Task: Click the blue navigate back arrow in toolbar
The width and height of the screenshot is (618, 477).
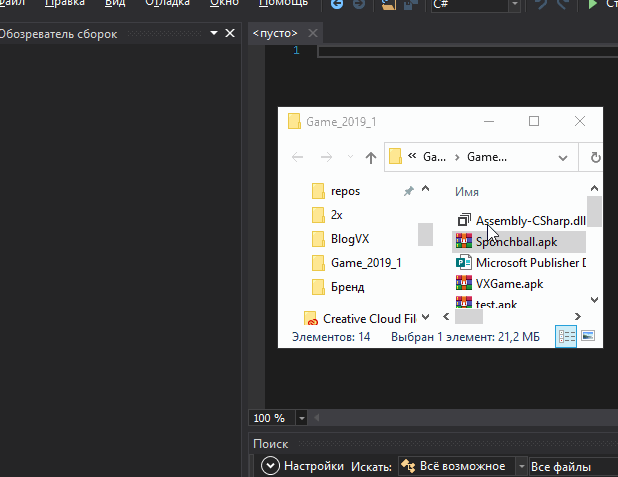Action: [337, 4]
